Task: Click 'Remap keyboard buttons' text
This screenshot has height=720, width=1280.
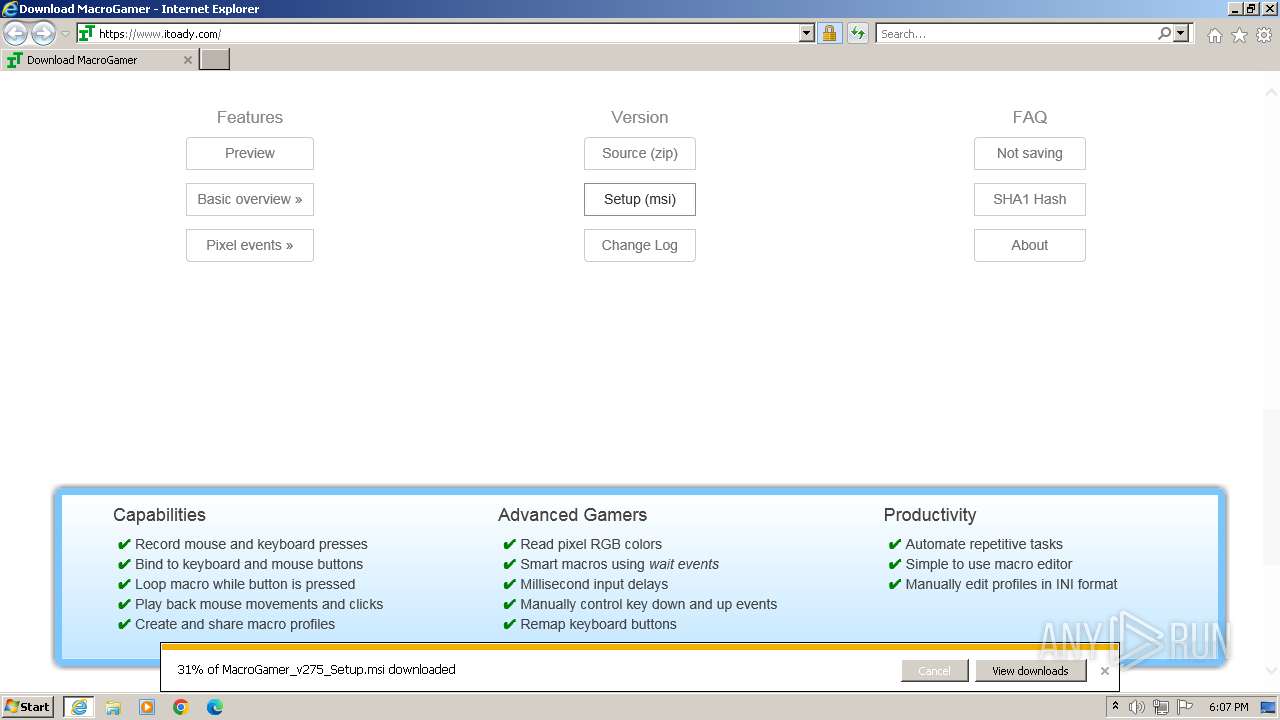Action: coord(598,624)
